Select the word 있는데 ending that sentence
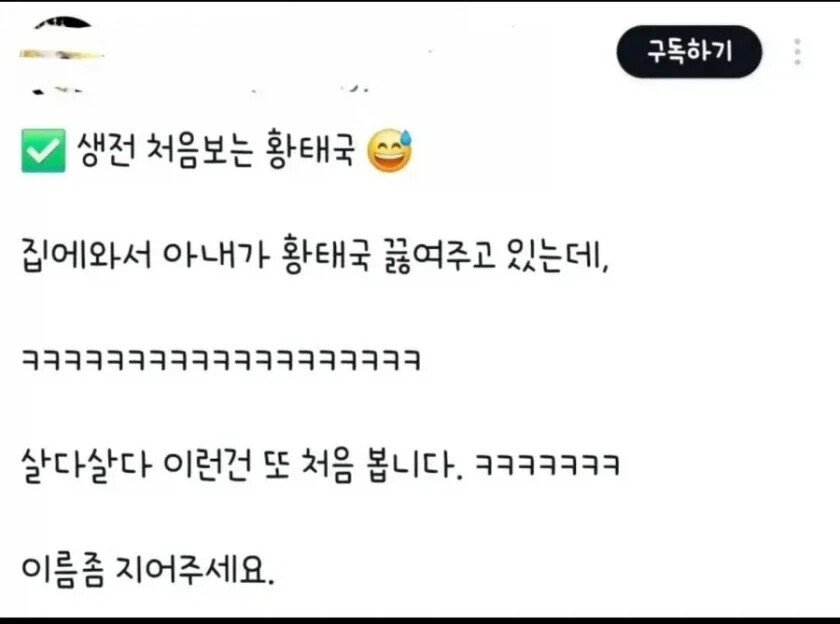The image size is (840, 624). pyautogui.click(x=558, y=254)
